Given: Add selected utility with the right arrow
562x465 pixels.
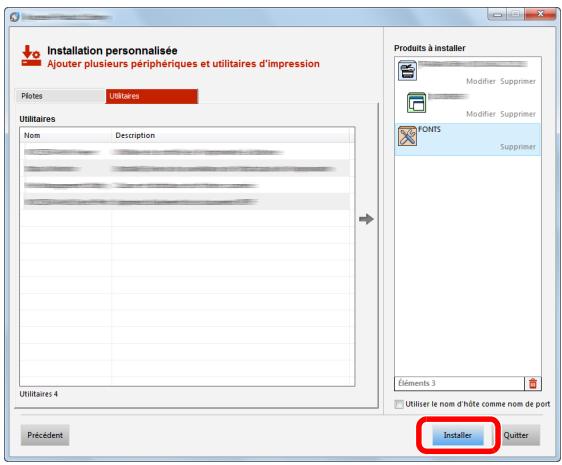Looking at the screenshot, I should point(366,219).
